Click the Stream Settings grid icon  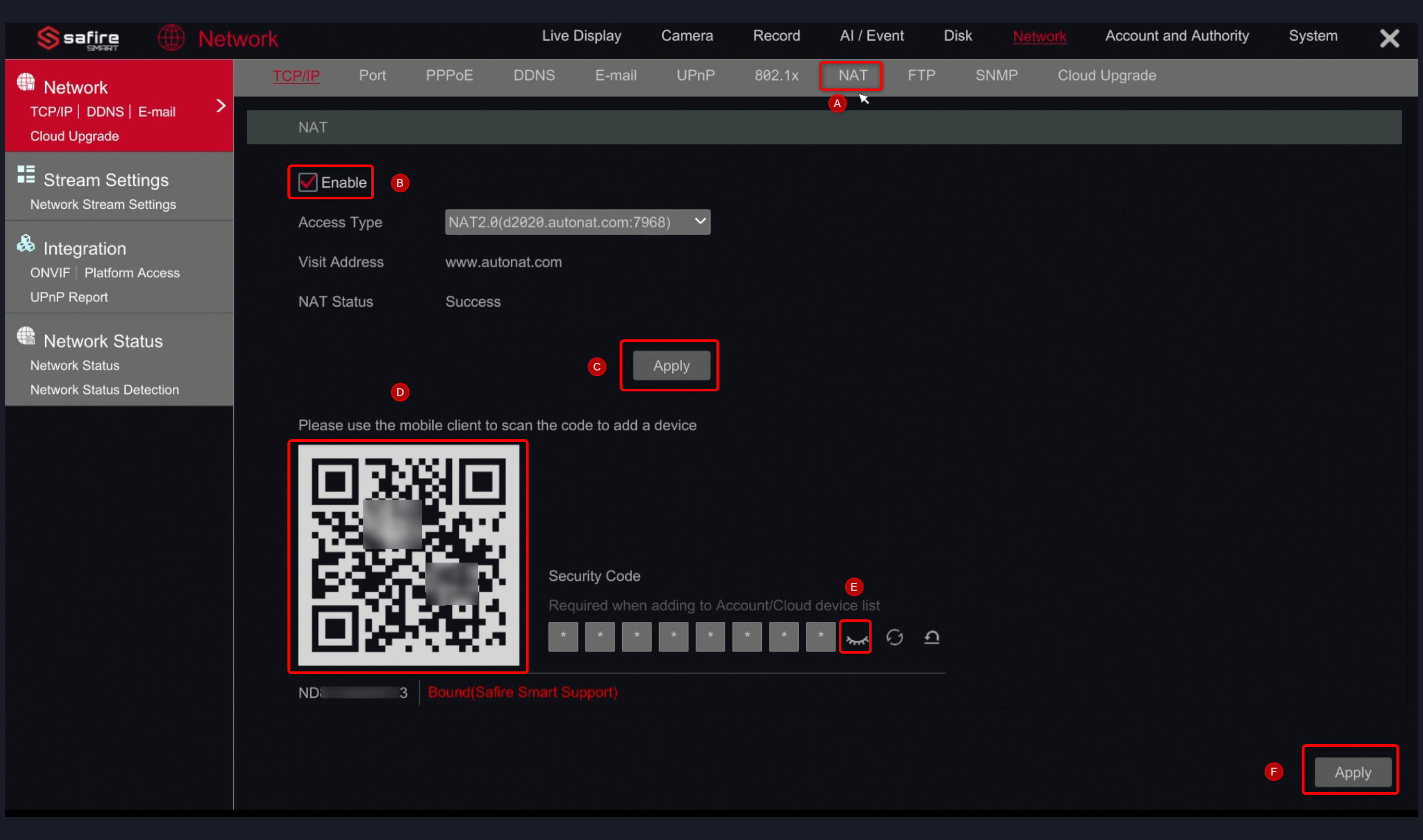click(x=25, y=174)
